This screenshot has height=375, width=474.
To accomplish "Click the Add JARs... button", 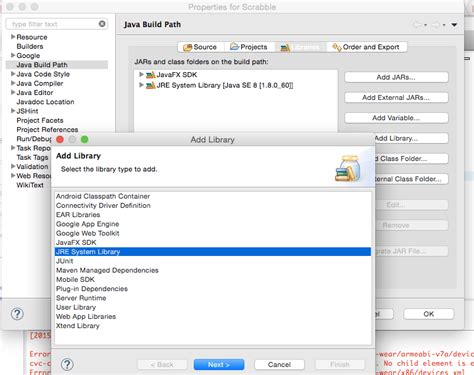I will [x=396, y=77].
